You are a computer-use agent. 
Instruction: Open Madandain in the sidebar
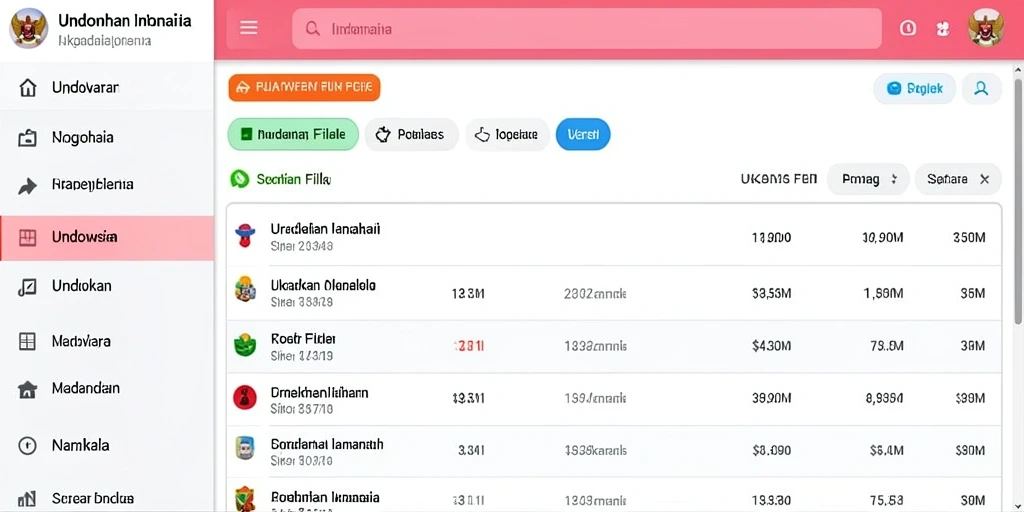106,389
